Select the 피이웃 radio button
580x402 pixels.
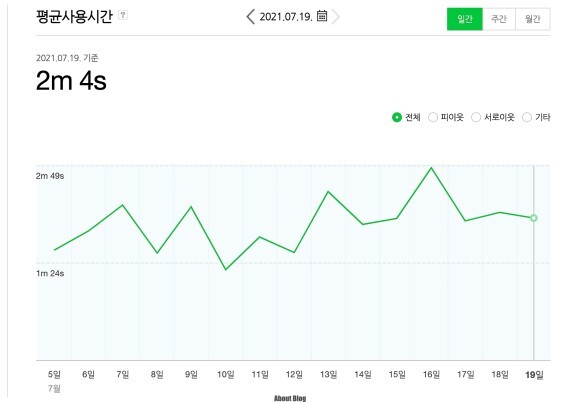432,117
